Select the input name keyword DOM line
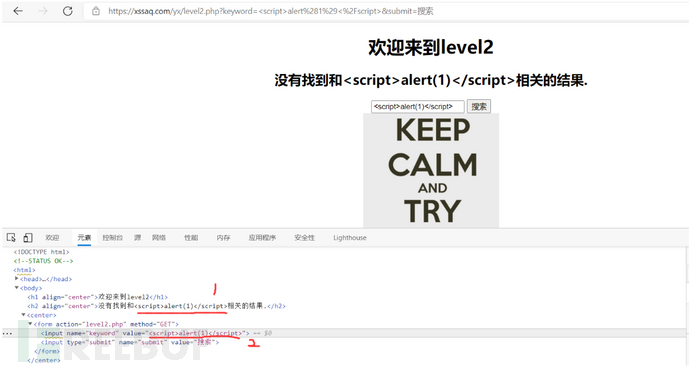Screen dimensions: 690x369 pyautogui.click(x=145, y=333)
